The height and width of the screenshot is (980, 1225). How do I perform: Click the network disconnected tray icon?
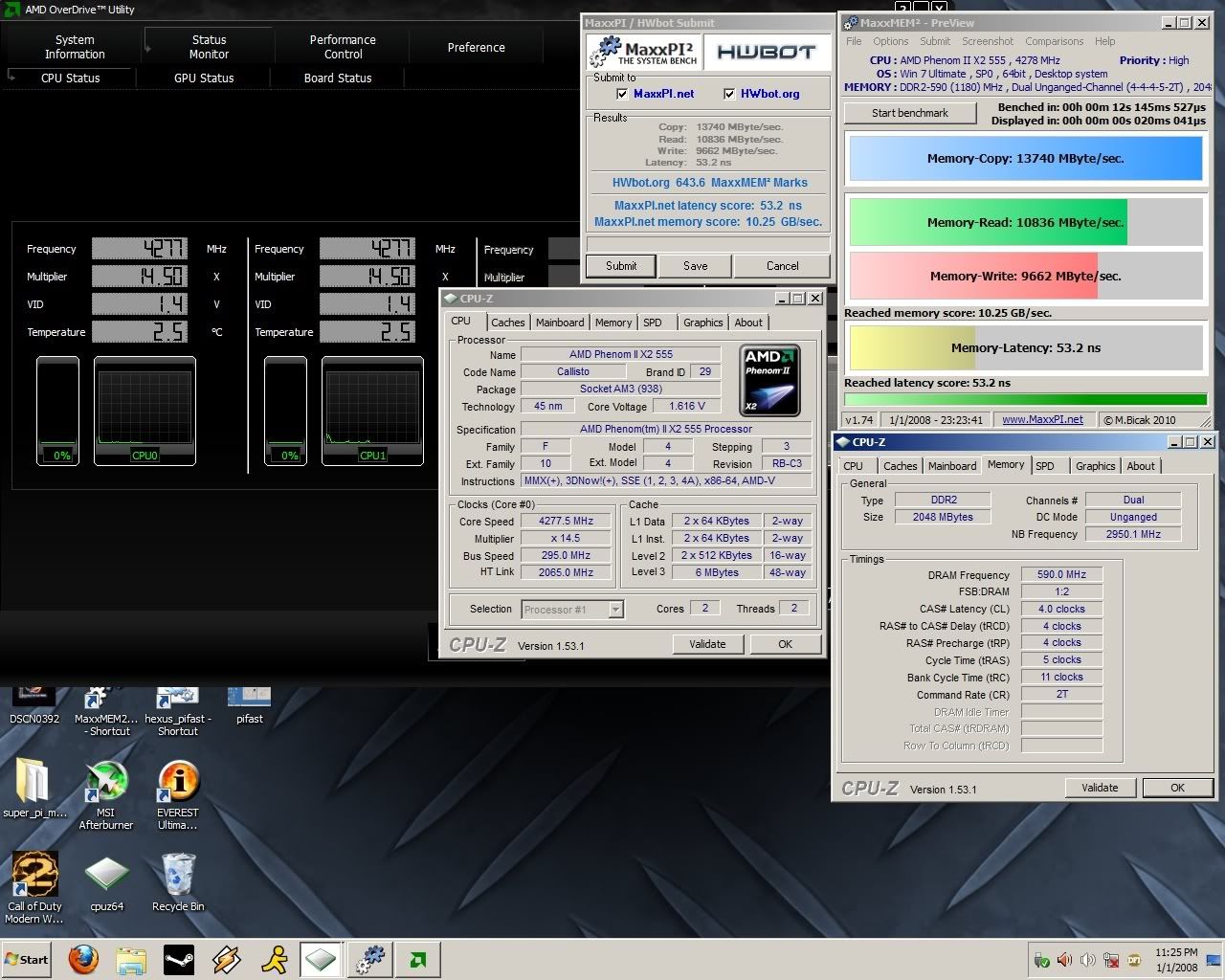pos(1111,960)
